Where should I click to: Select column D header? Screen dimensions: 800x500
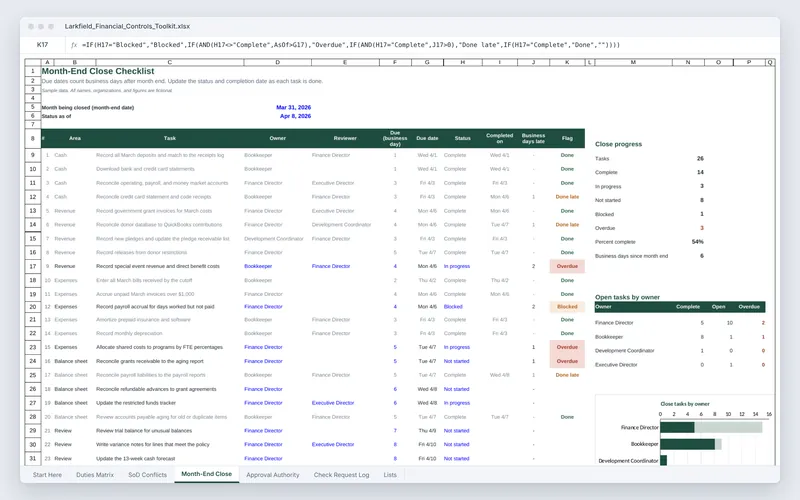[x=278, y=62]
